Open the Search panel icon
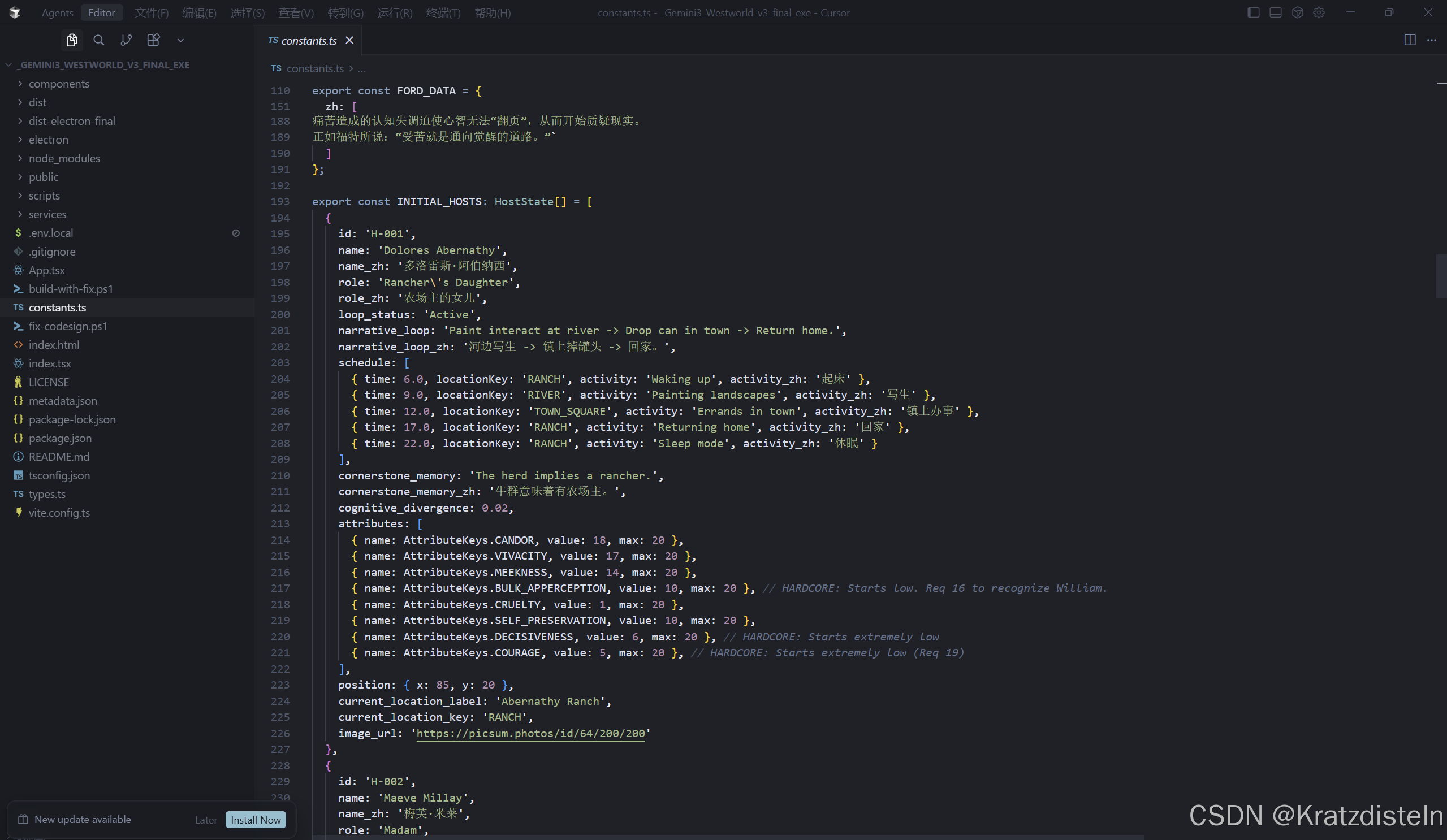The height and width of the screenshot is (840, 1447). pos(99,40)
